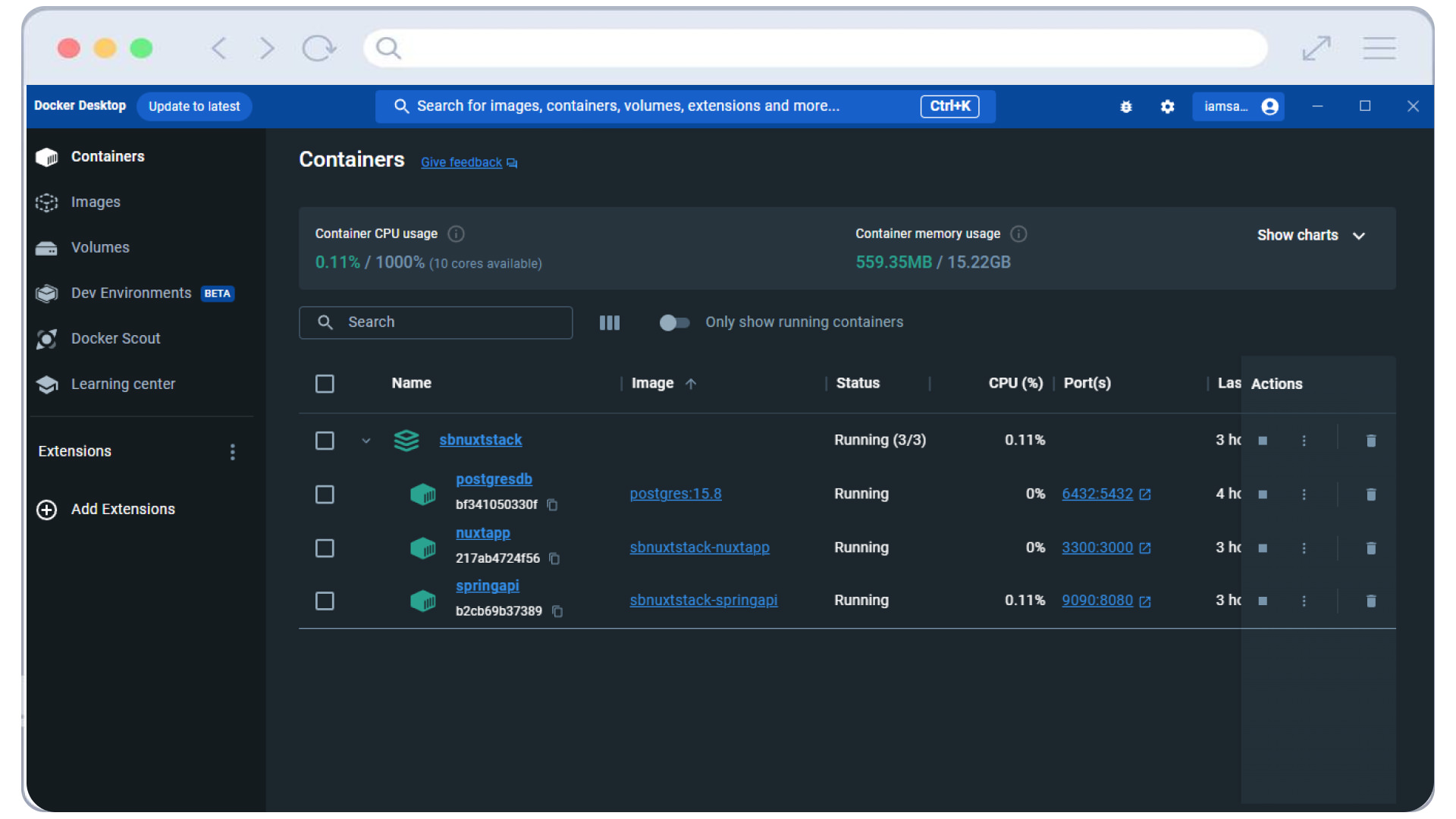Open the troubleshoot bug icon in the header
The image size is (1456, 819).
coord(1126,107)
